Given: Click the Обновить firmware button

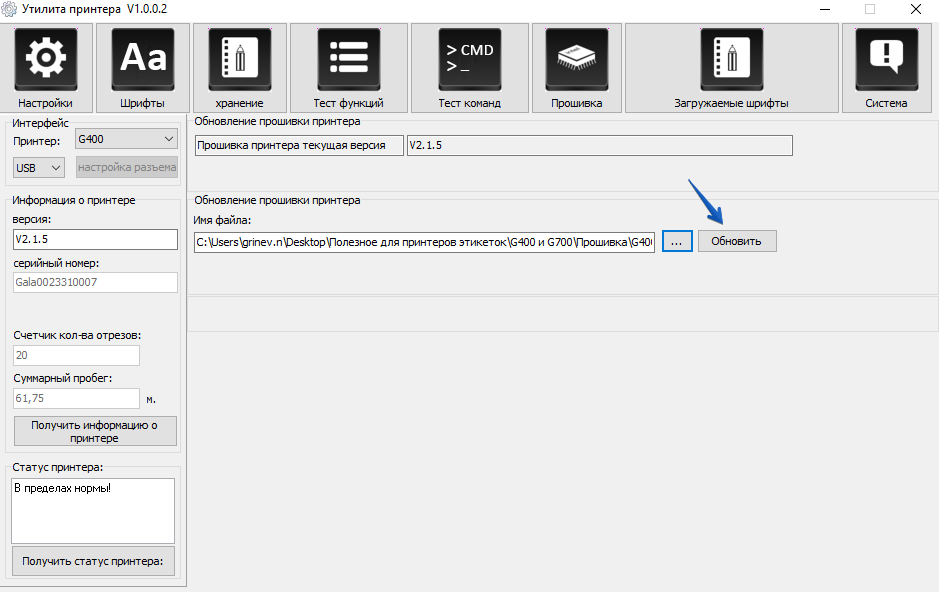Looking at the screenshot, I should click(x=736, y=241).
